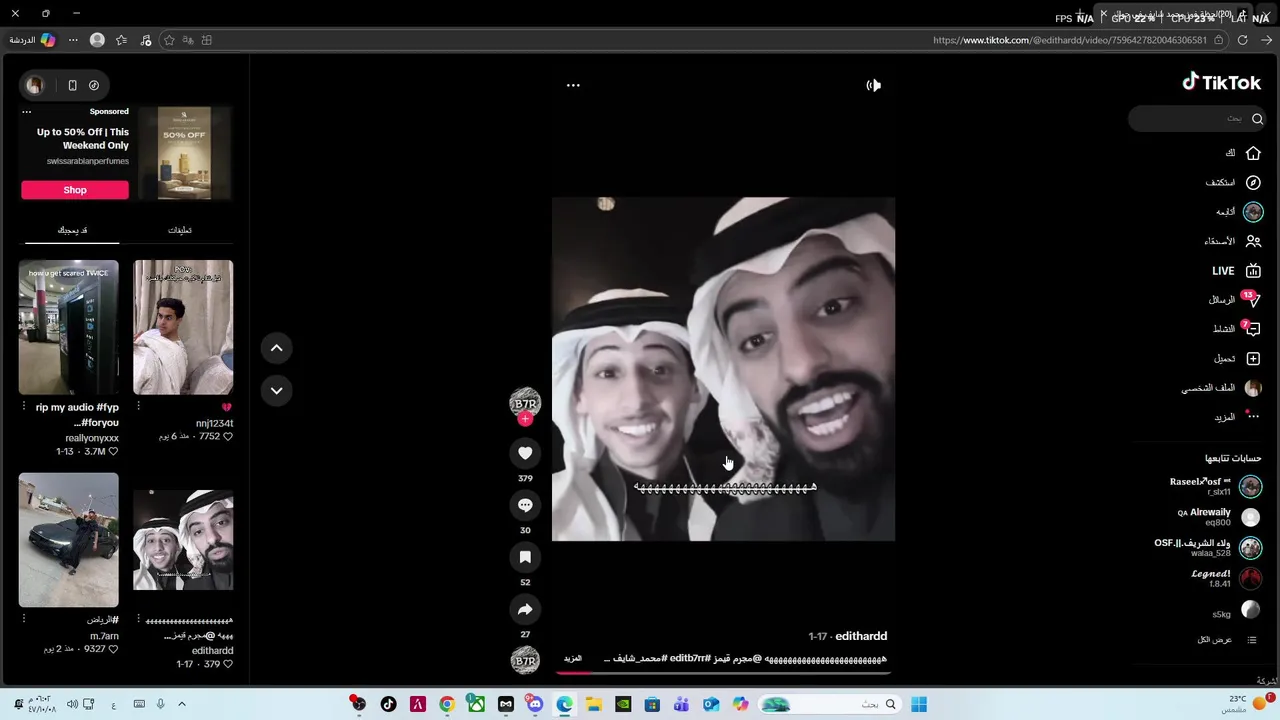Open followed account Alrewaily eq800

[1219, 517]
